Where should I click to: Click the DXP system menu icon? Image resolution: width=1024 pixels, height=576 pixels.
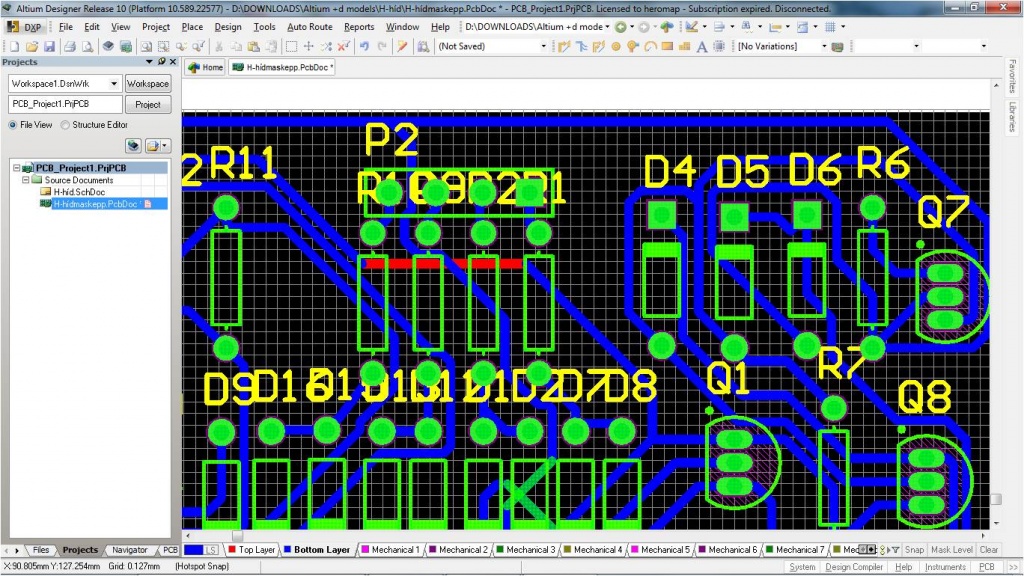(x=25, y=27)
